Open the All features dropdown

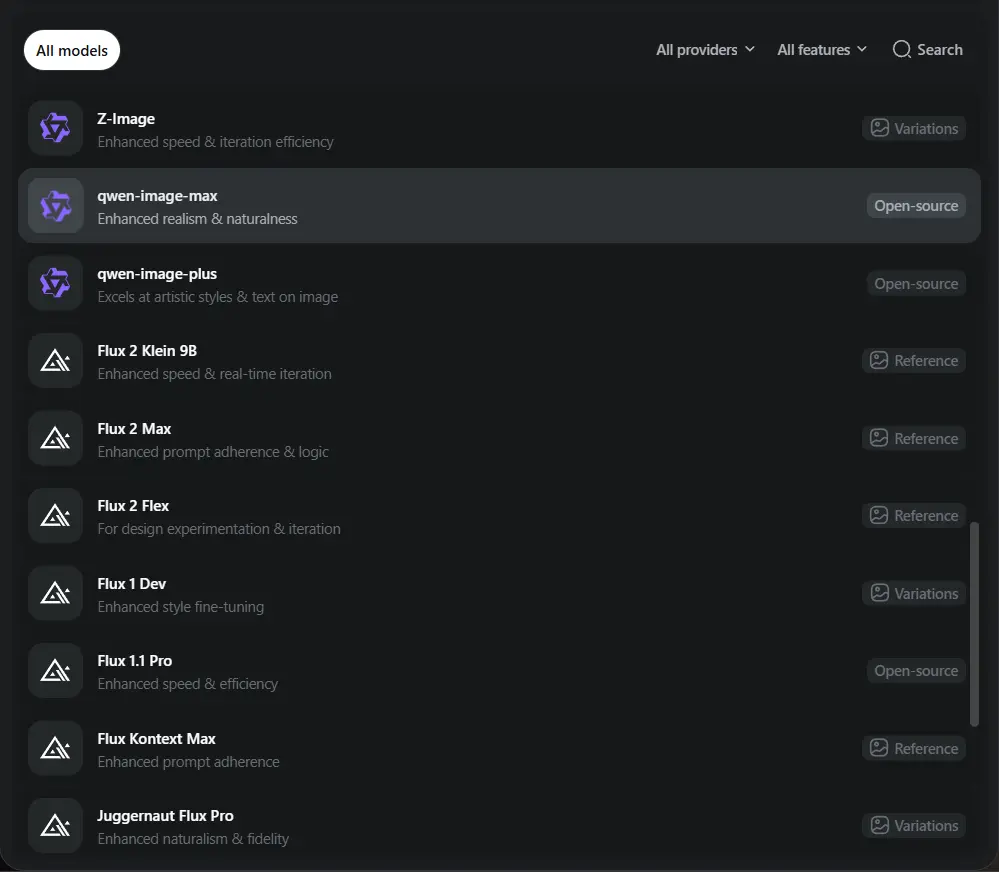click(822, 50)
